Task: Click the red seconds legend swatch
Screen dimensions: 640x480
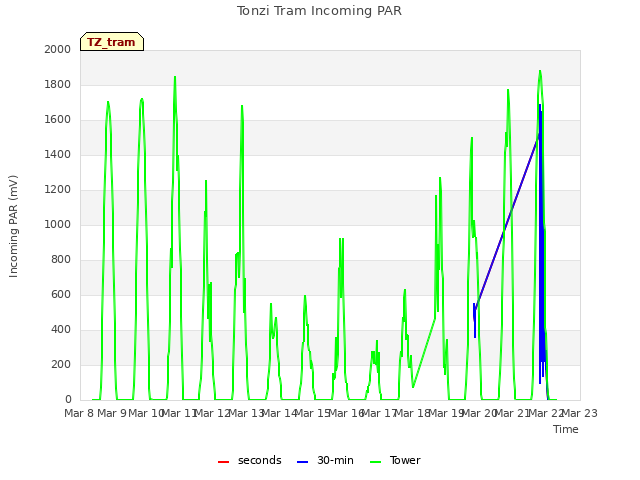Action: click(x=223, y=462)
